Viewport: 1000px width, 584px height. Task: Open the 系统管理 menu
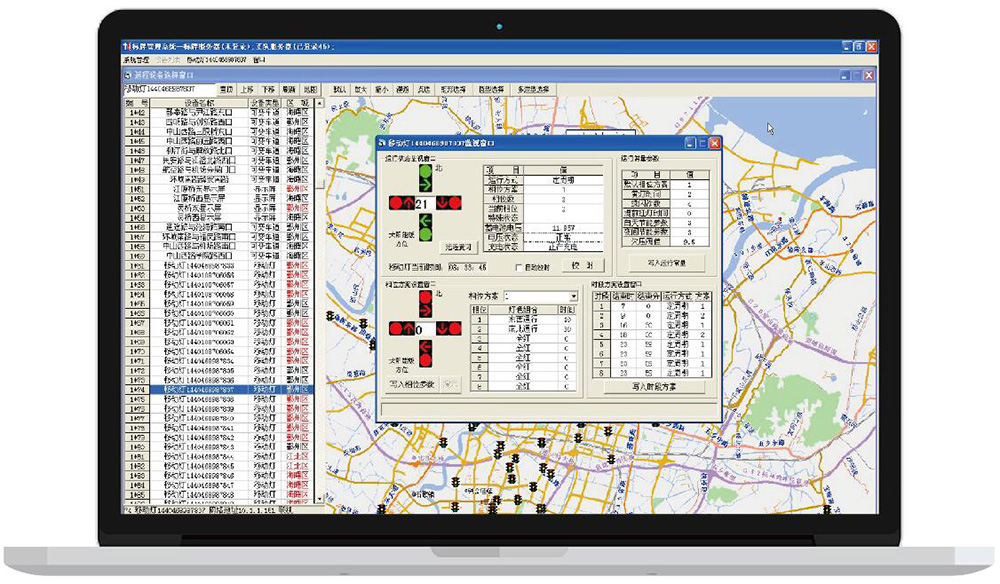(136, 60)
